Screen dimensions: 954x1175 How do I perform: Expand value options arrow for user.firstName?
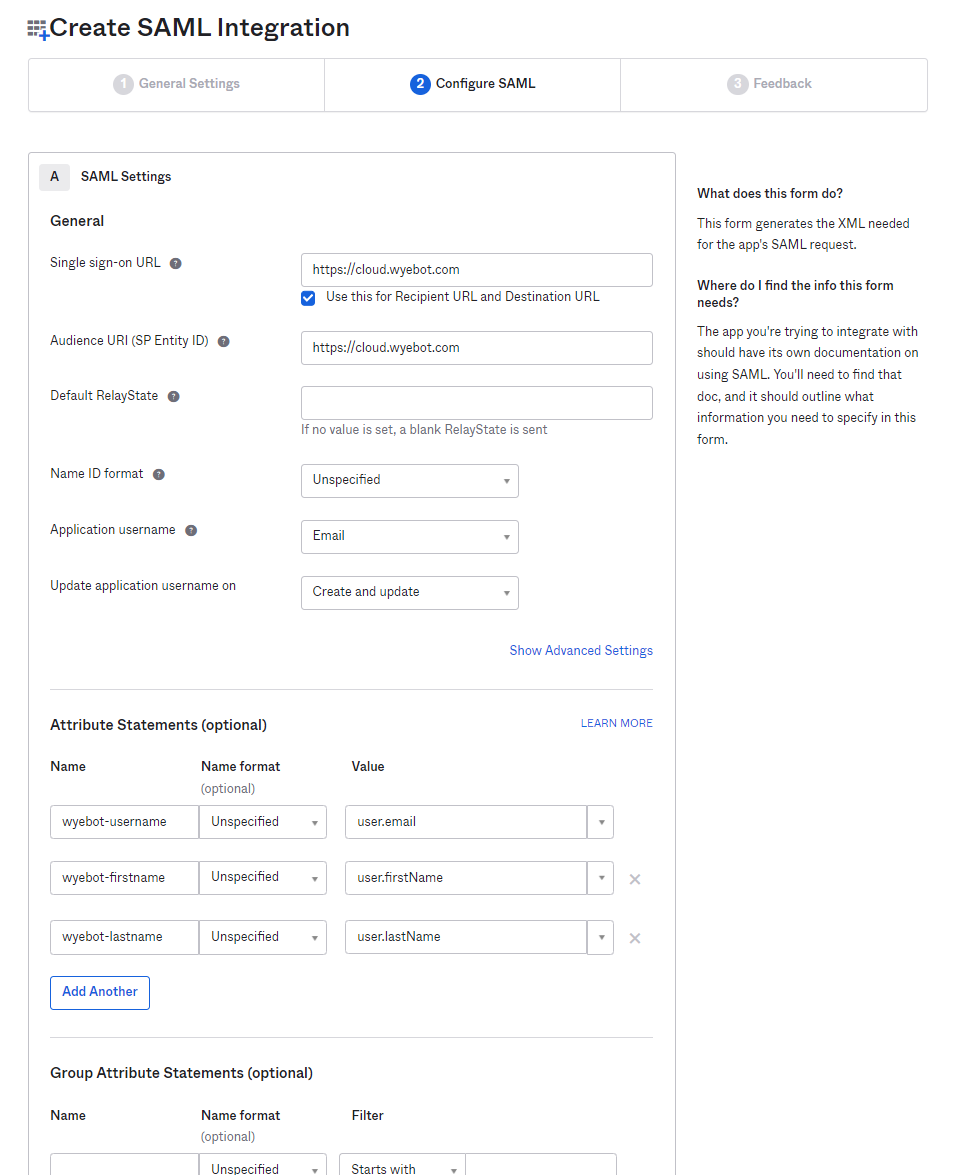[601, 878]
